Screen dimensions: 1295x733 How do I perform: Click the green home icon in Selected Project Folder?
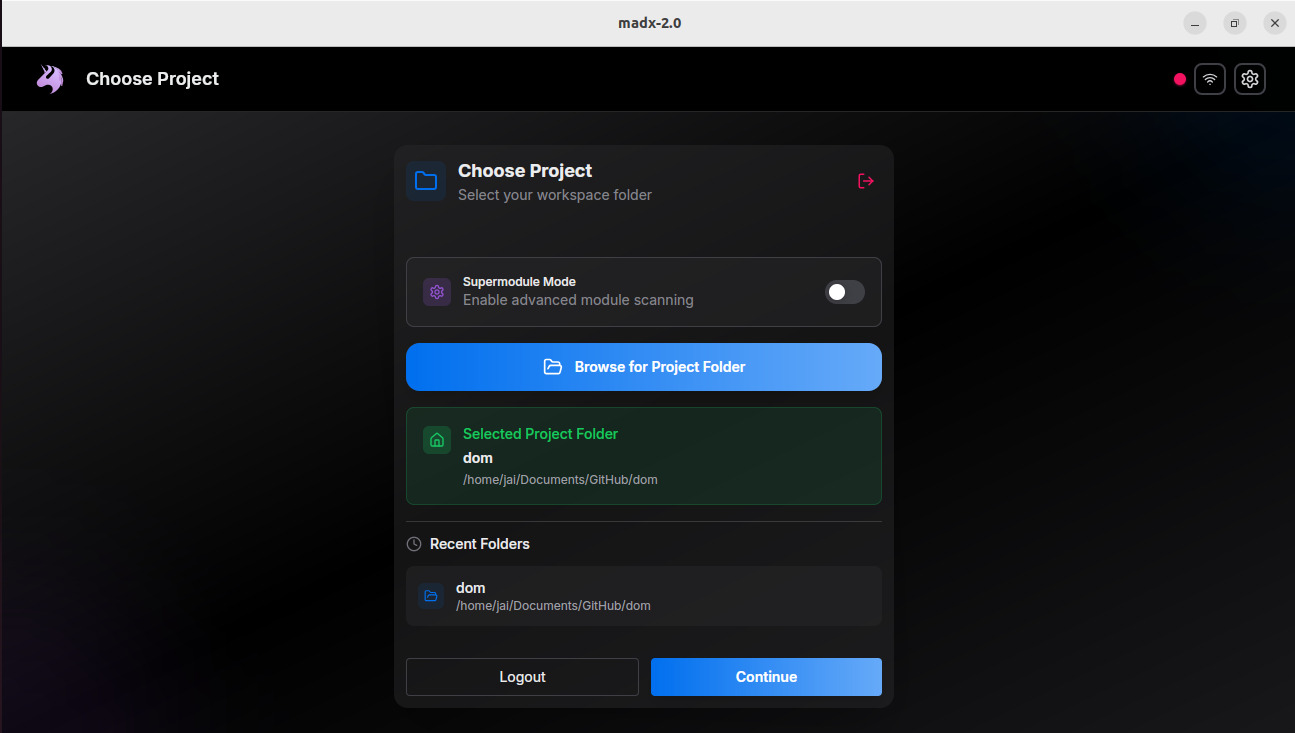pos(437,440)
